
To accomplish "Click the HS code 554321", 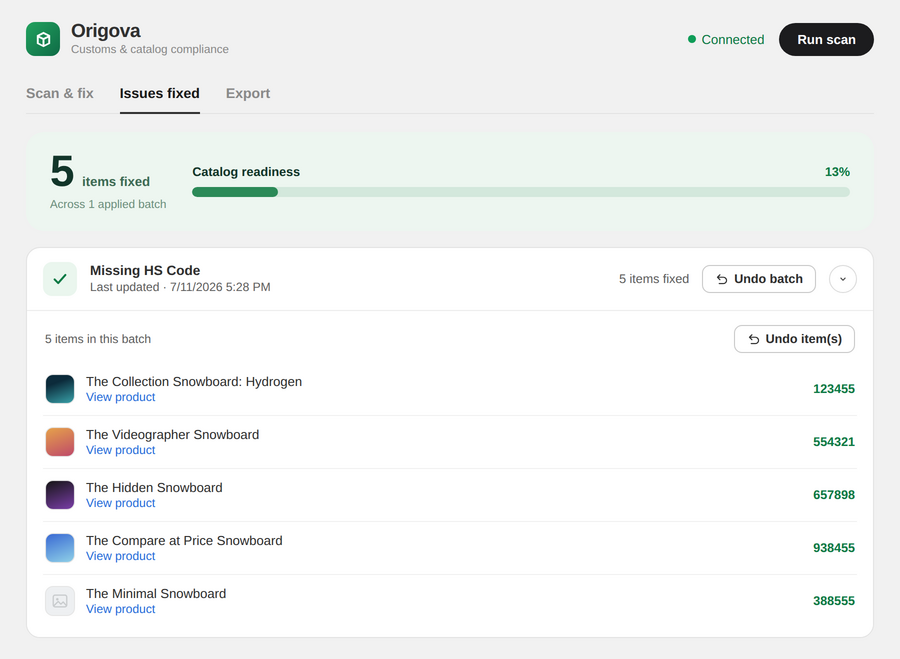I will (x=833, y=442).
